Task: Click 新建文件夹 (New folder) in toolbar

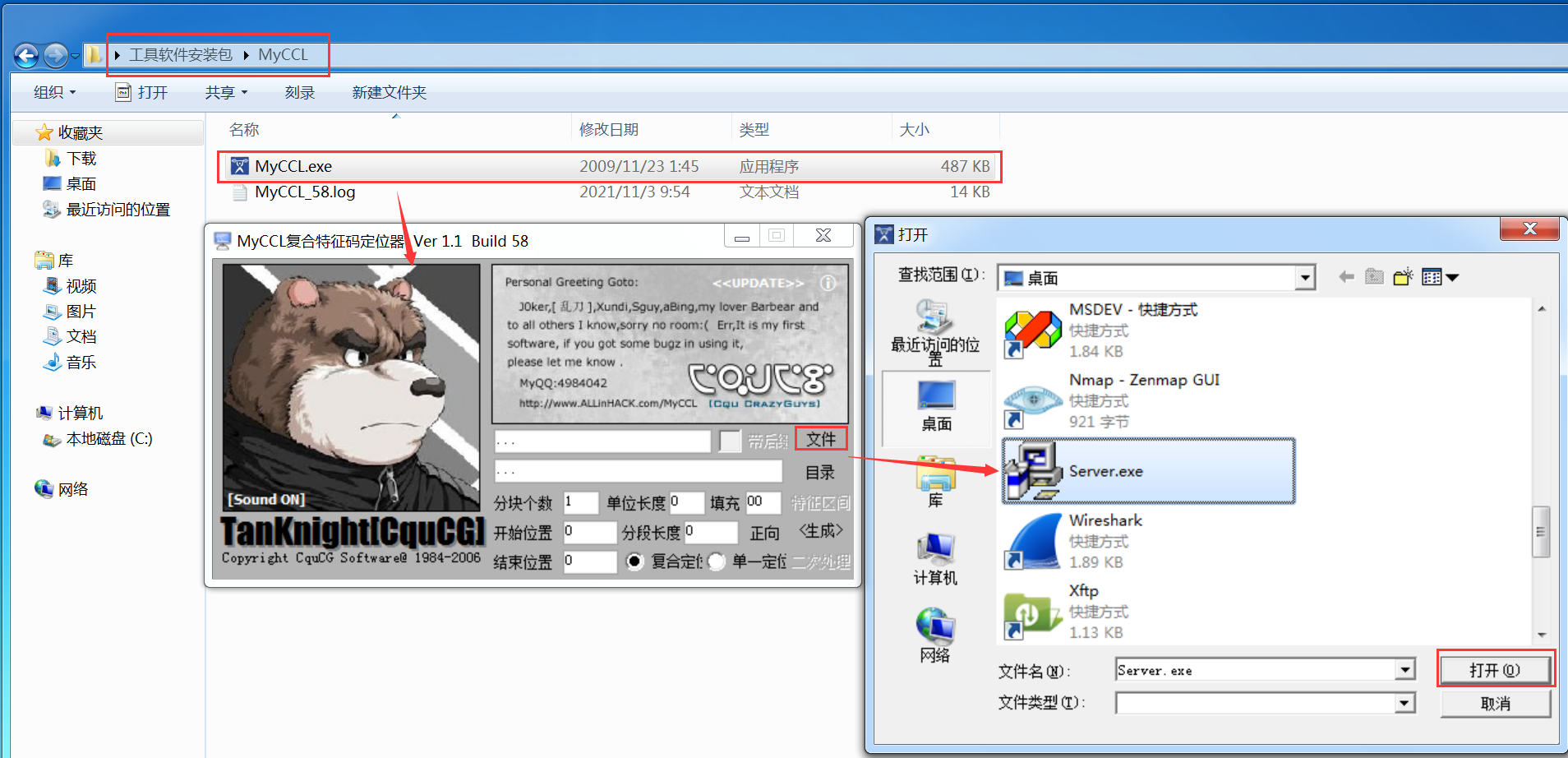Action: (x=390, y=92)
